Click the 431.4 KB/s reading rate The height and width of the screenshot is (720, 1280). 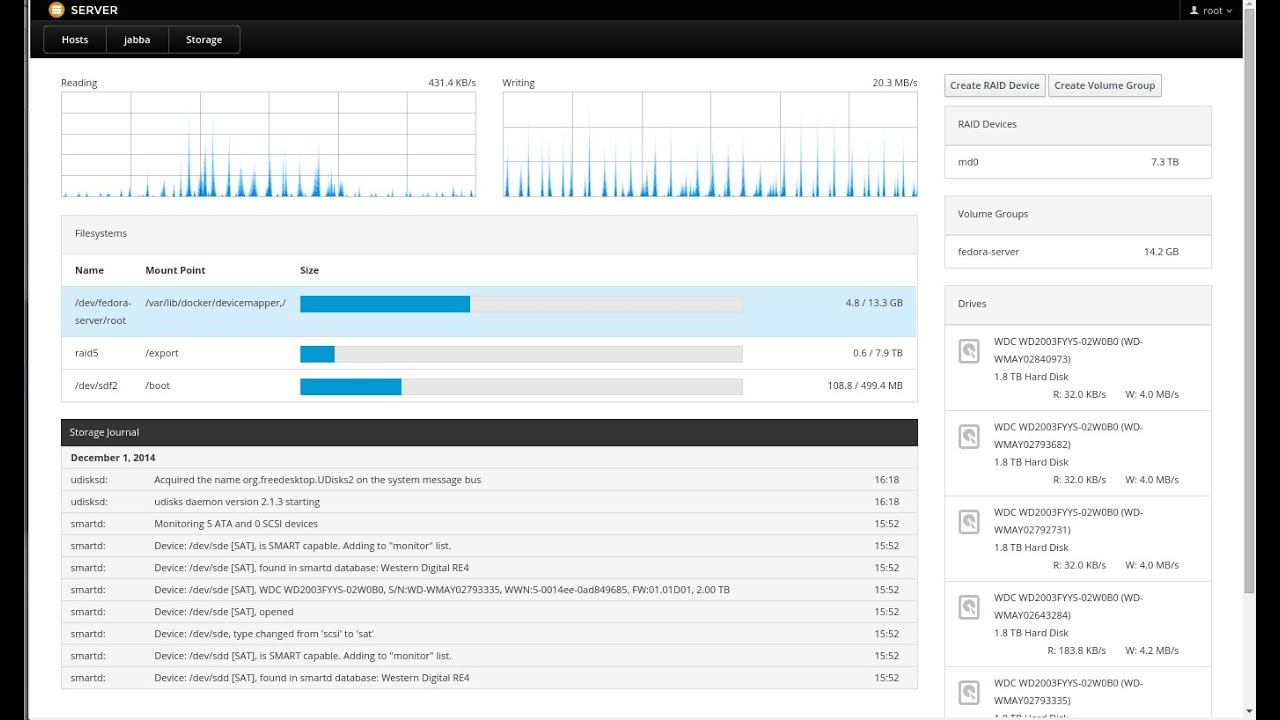coord(452,83)
